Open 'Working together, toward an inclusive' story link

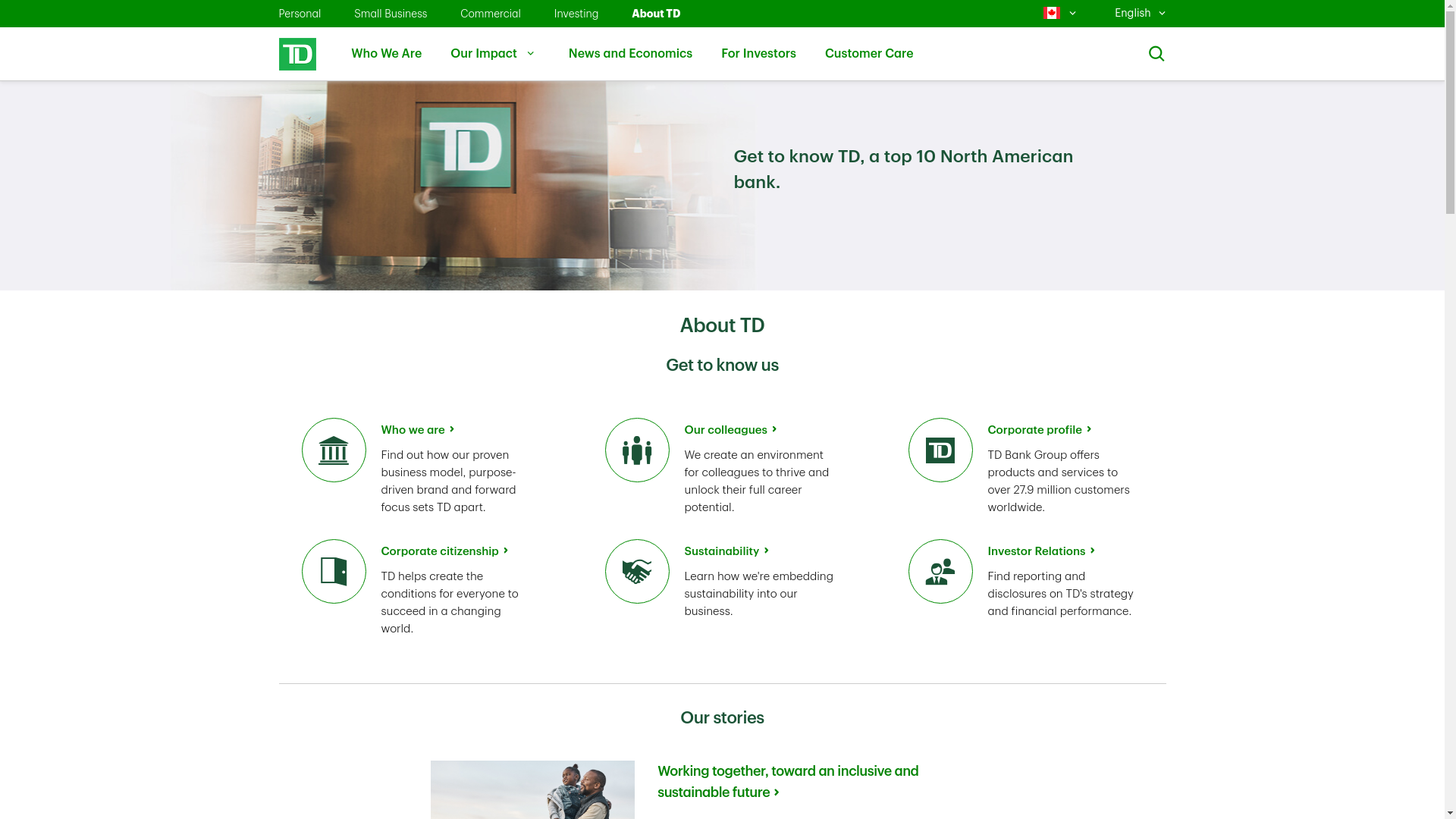(788, 782)
